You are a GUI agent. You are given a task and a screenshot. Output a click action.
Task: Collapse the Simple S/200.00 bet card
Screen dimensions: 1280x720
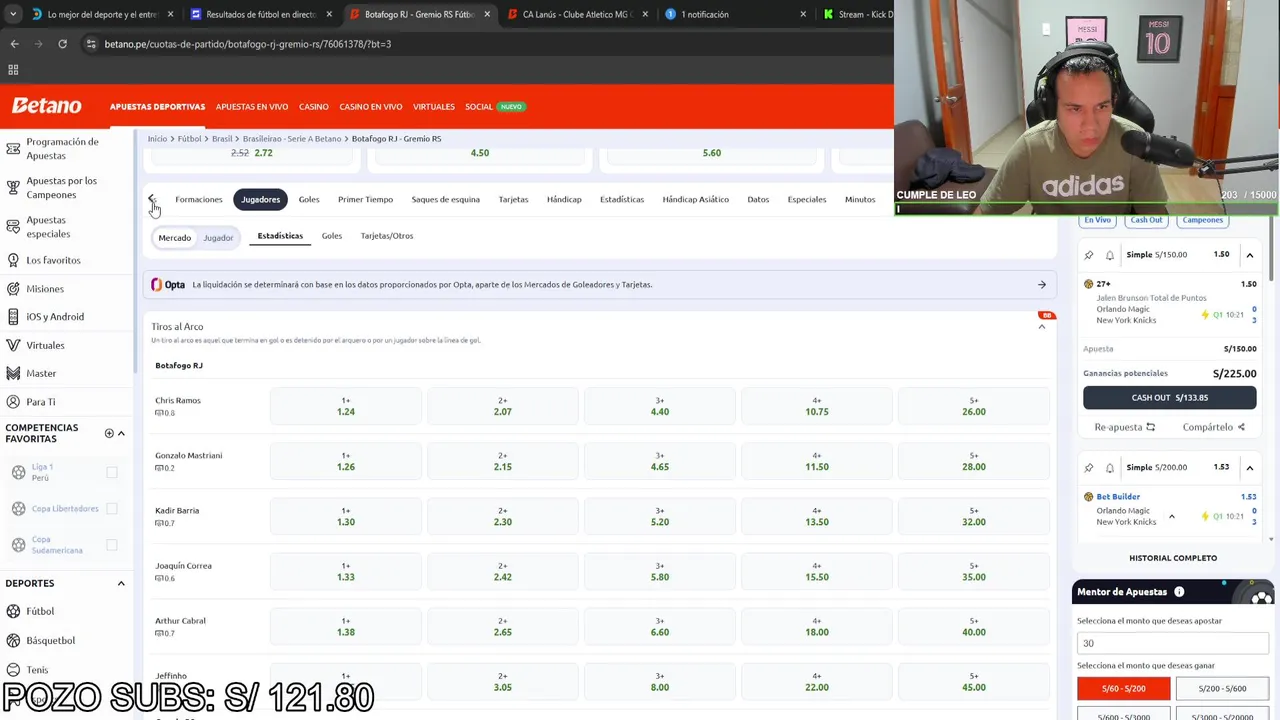coord(1249,467)
